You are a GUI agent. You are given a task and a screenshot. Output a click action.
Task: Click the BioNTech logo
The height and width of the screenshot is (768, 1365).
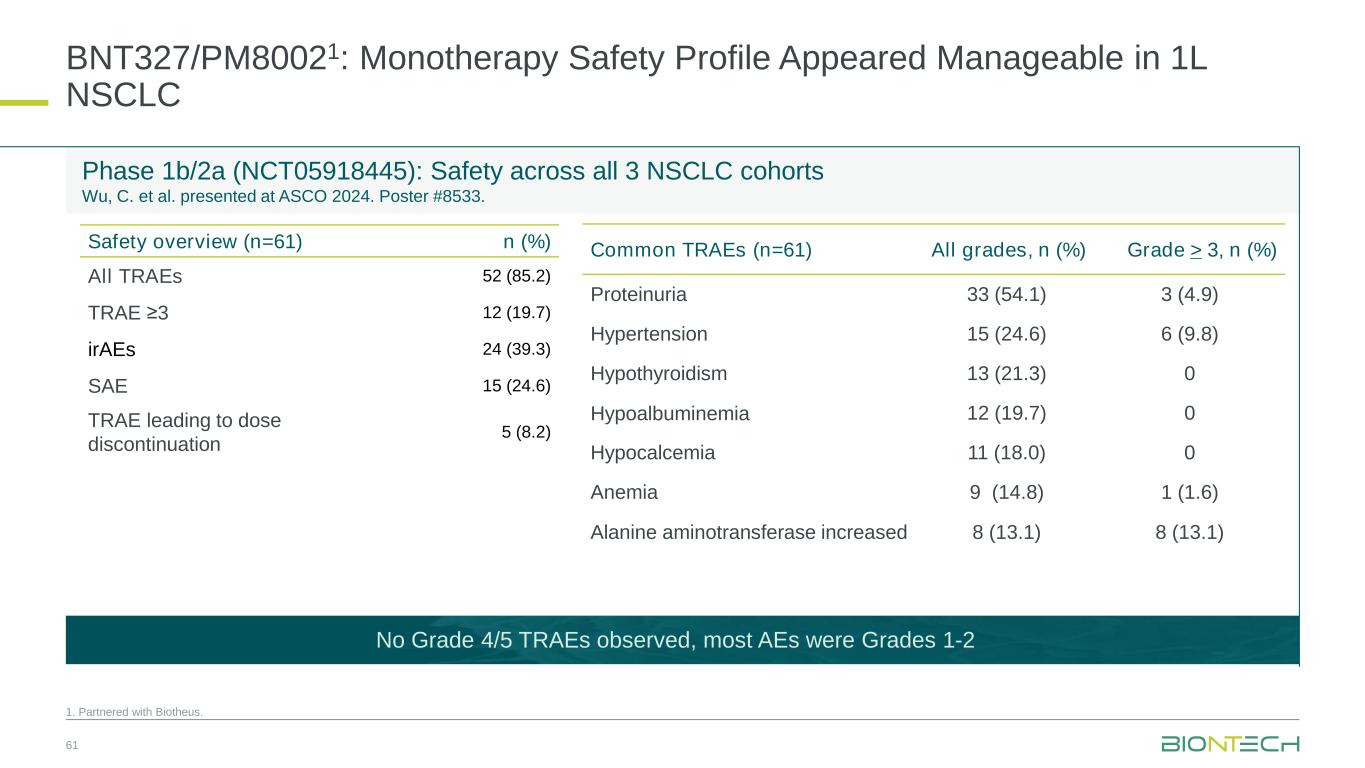pos(1230,744)
